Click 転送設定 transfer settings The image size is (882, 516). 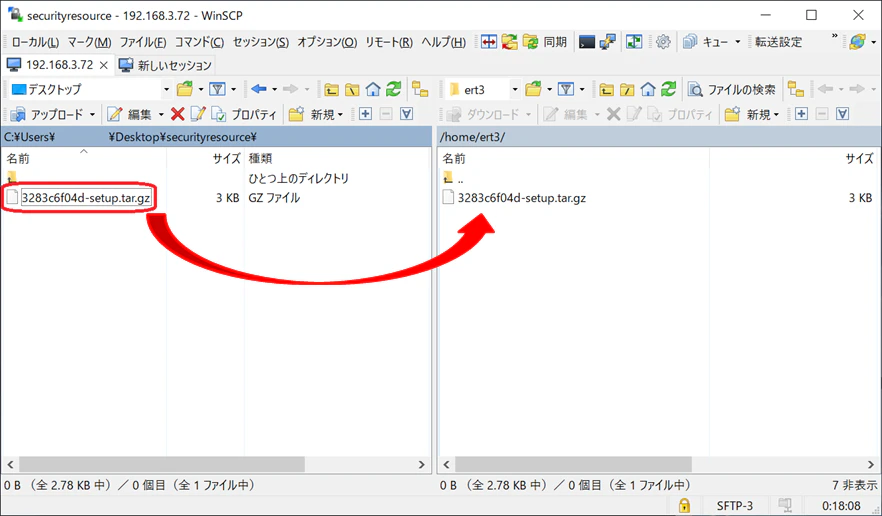point(778,42)
